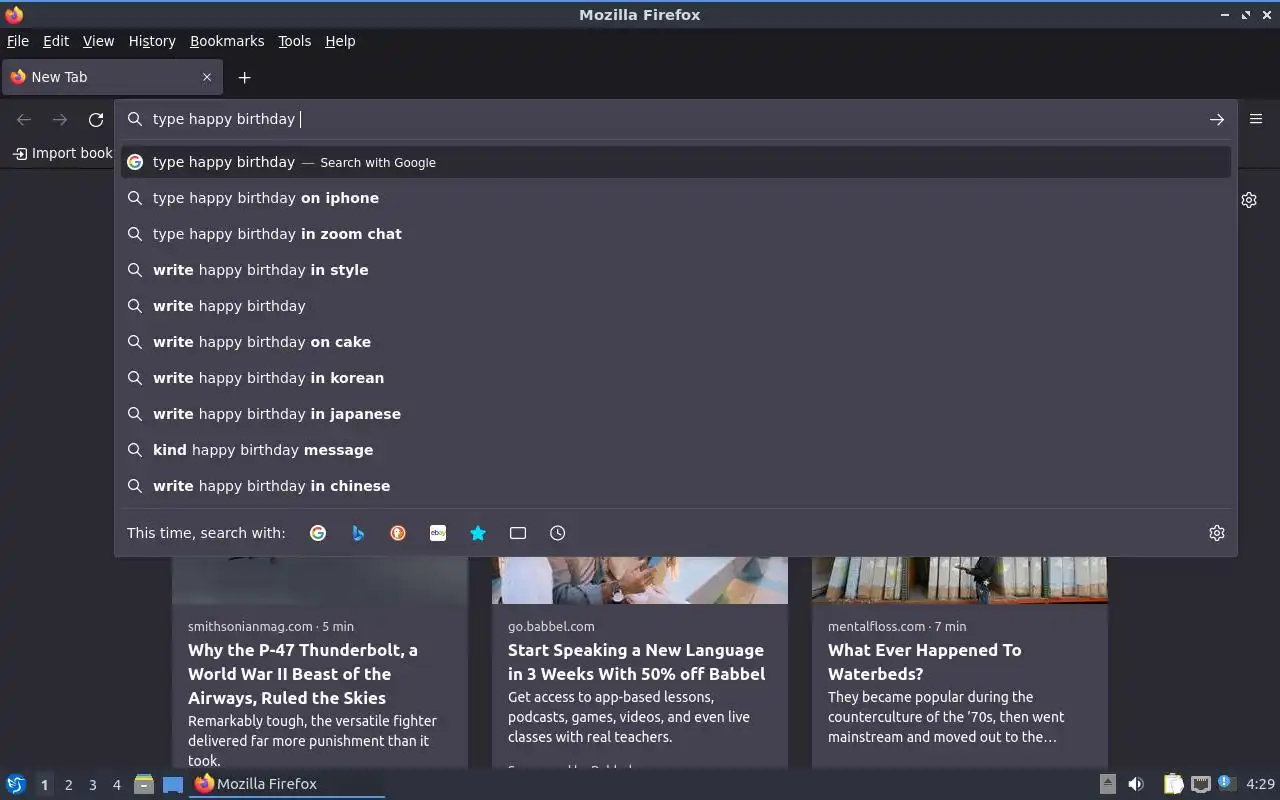This screenshot has width=1280, height=800.
Task: Open the Firefox hamburger application menu
Action: coord(1256,119)
